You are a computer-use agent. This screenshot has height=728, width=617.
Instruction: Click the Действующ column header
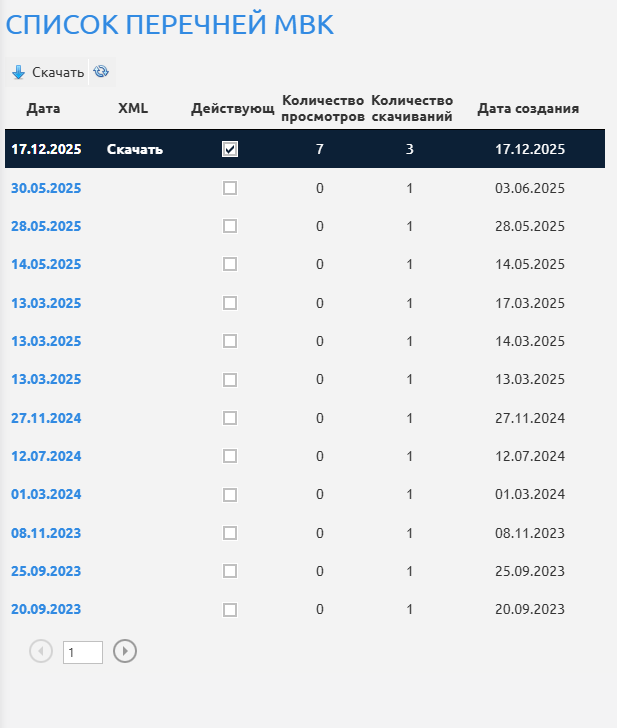(x=233, y=108)
